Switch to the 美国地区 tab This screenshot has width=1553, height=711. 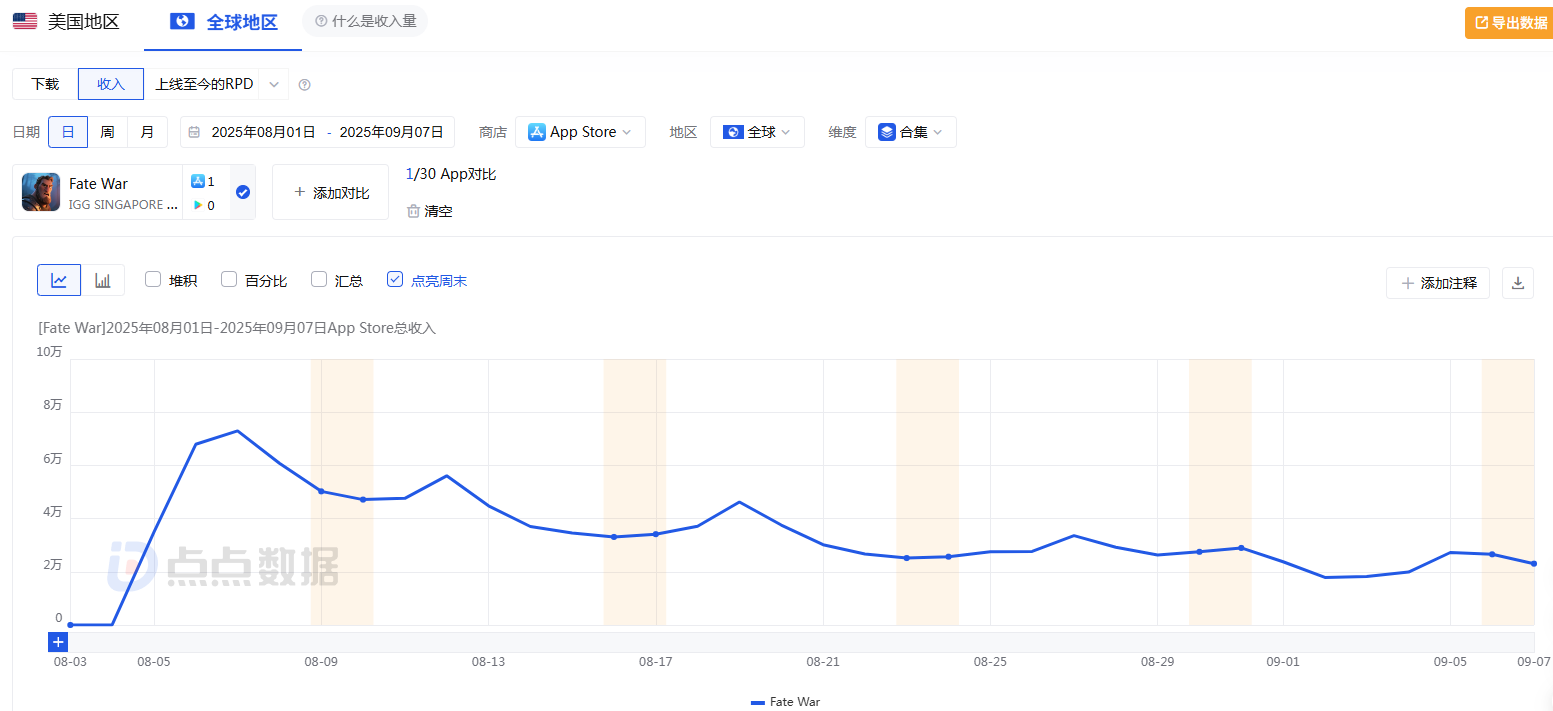[x=67, y=22]
